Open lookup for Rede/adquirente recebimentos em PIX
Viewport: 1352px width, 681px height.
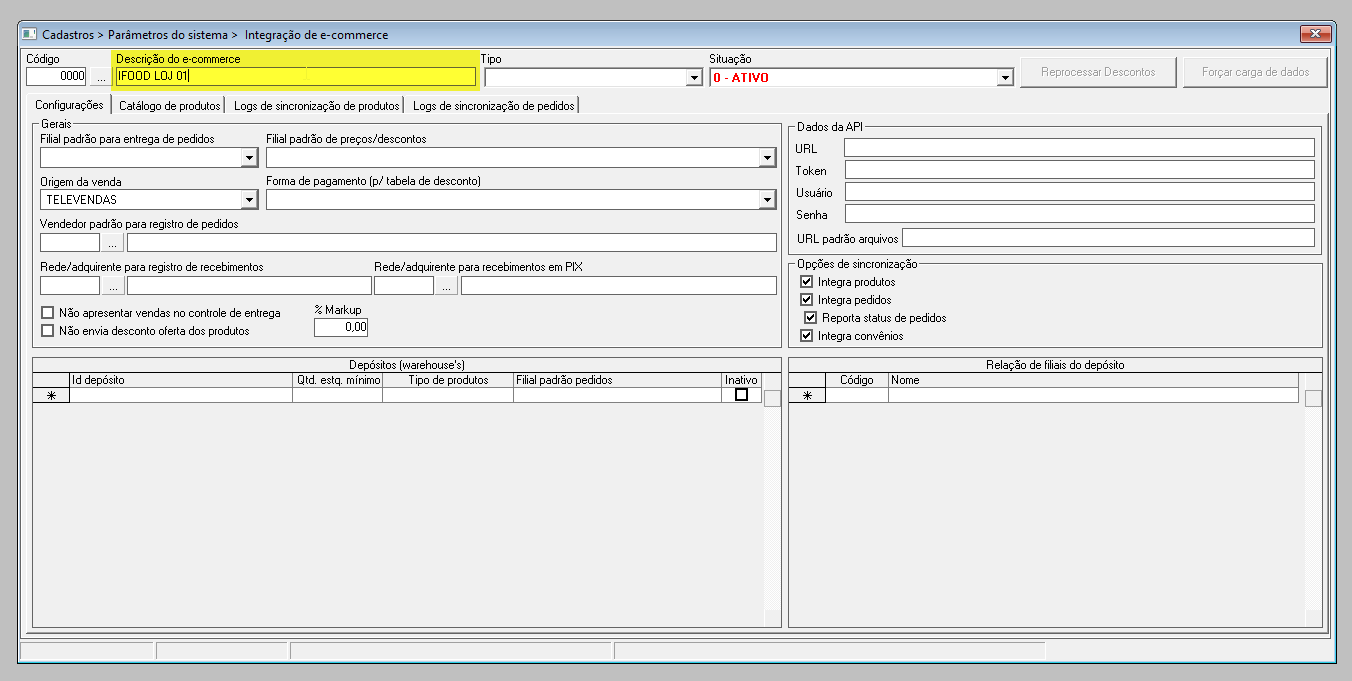point(446,286)
